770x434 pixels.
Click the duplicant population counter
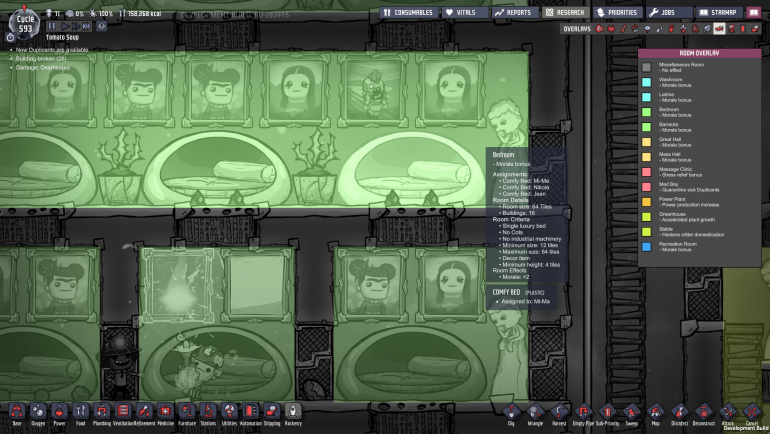52,13
